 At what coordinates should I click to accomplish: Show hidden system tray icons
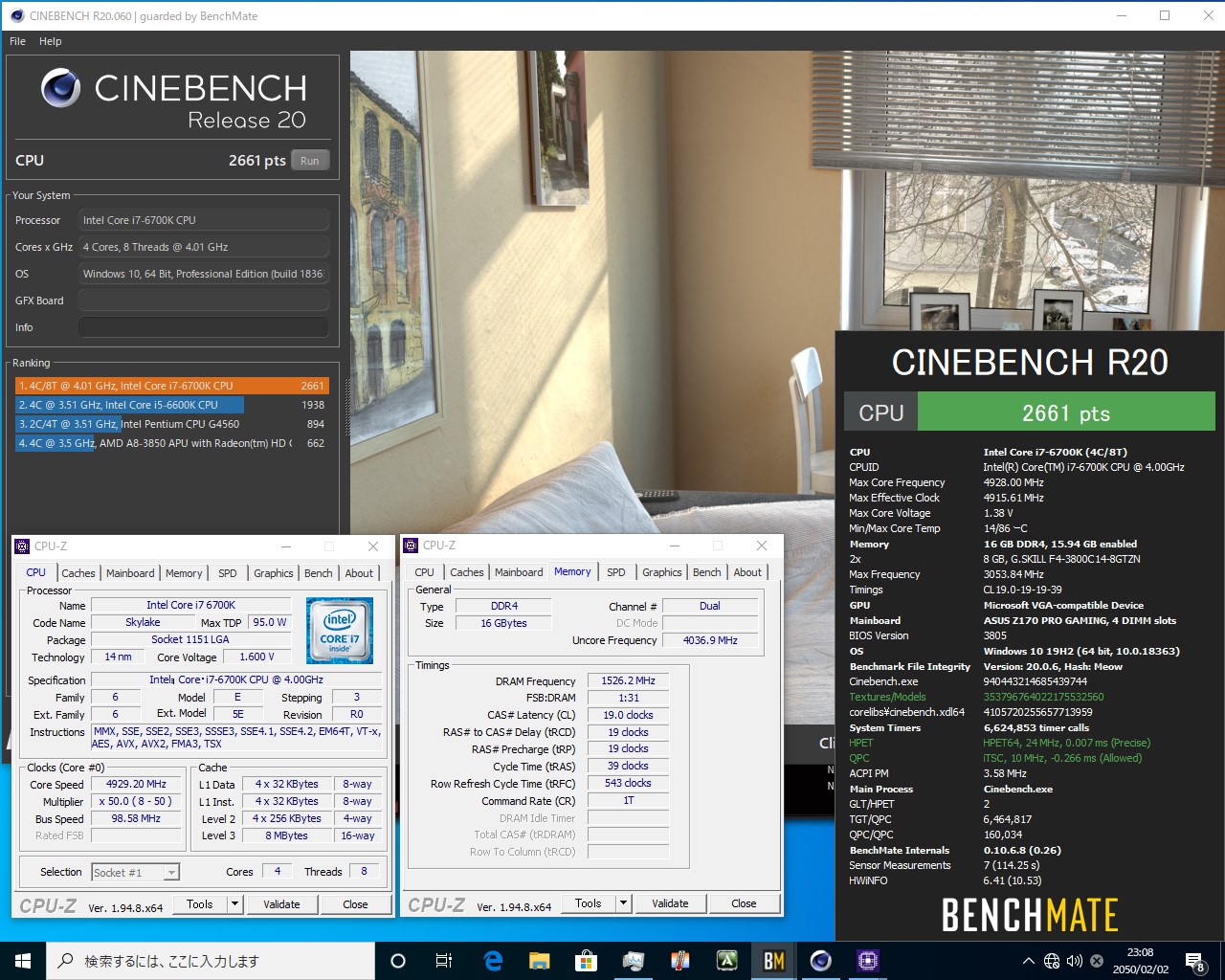[1028, 961]
